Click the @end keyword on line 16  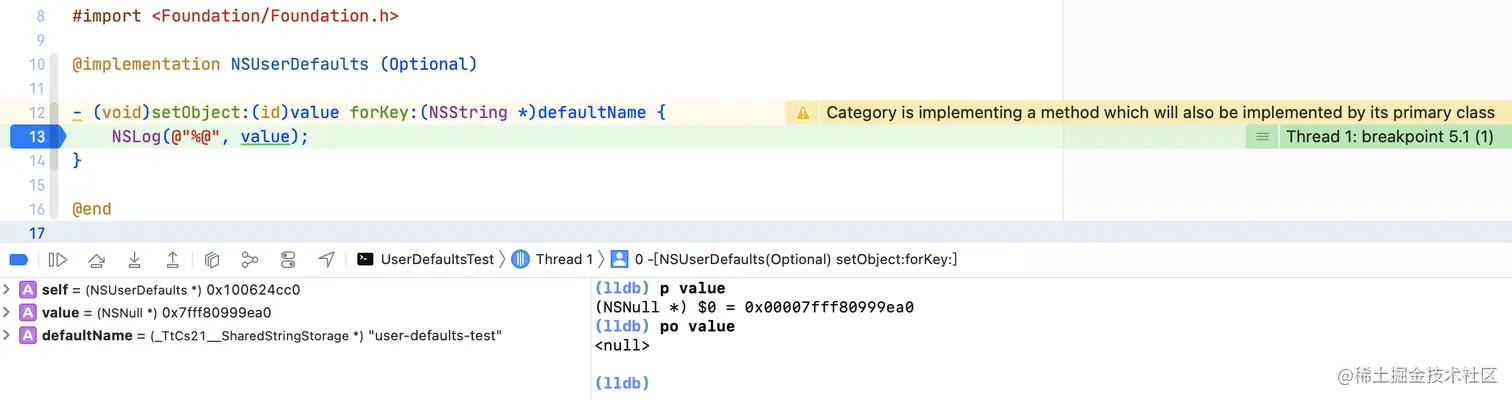[92, 209]
